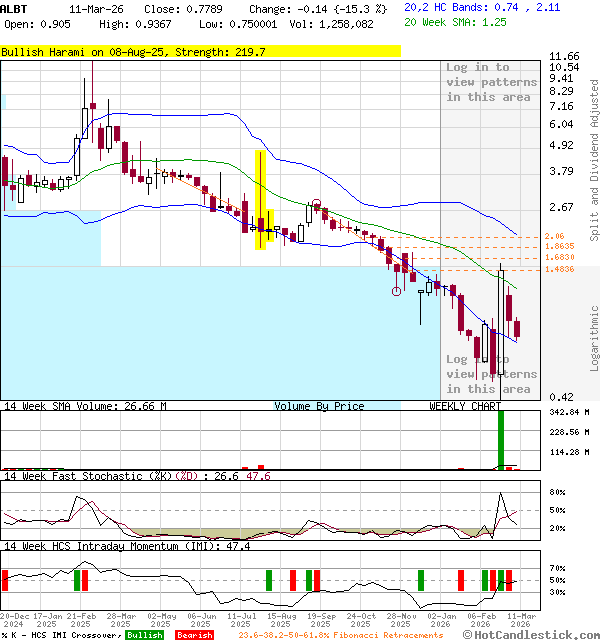
Task: Click the large white candle in February 2026
Action: click(501, 320)
